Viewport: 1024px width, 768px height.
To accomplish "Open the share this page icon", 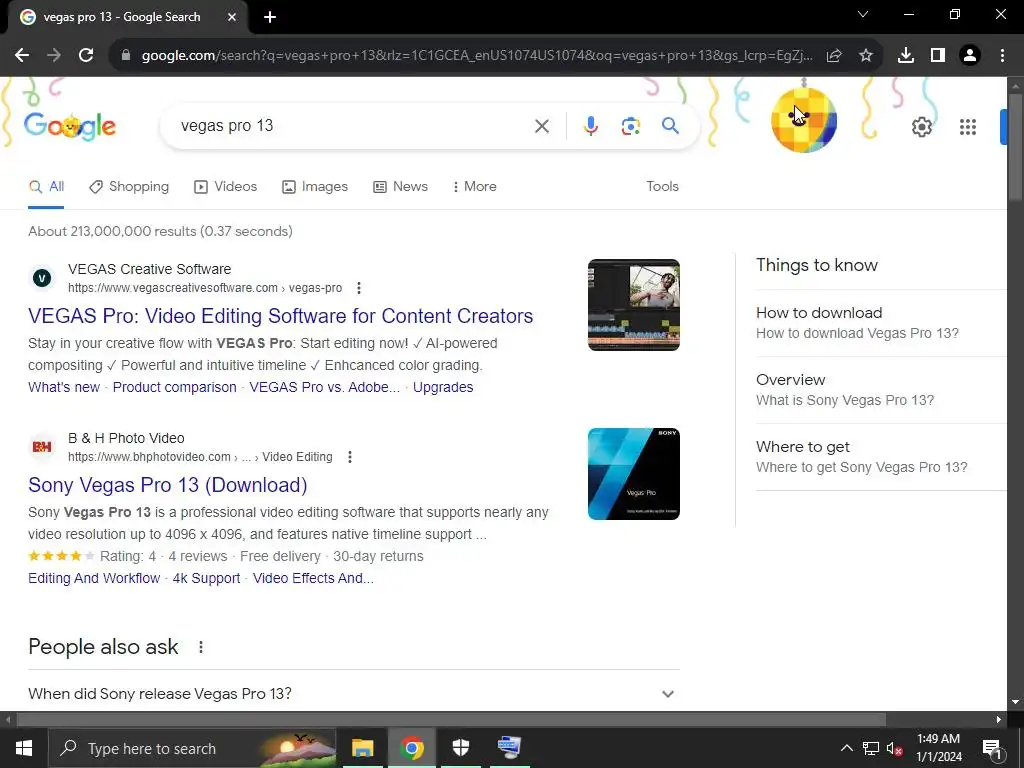I will (834, 56).
